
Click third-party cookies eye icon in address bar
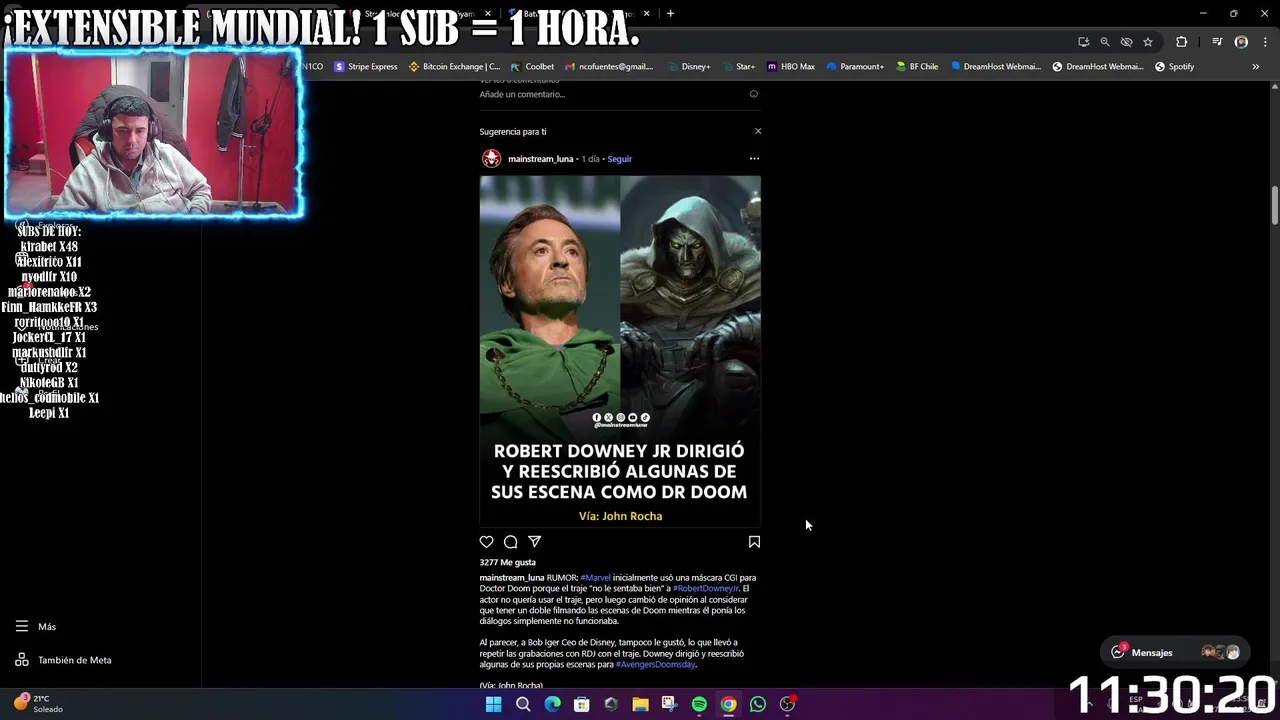pos(1127,42)
